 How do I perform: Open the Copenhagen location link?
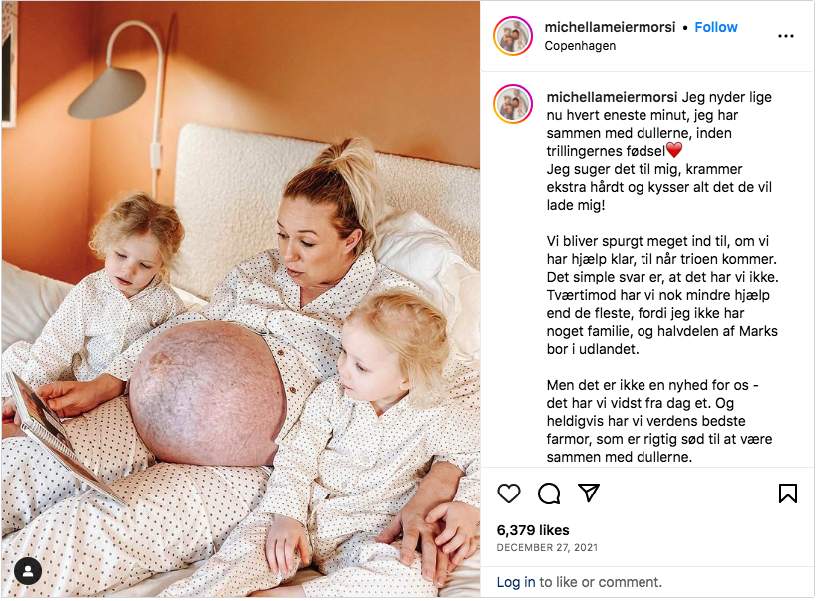(x=580, y=46)
